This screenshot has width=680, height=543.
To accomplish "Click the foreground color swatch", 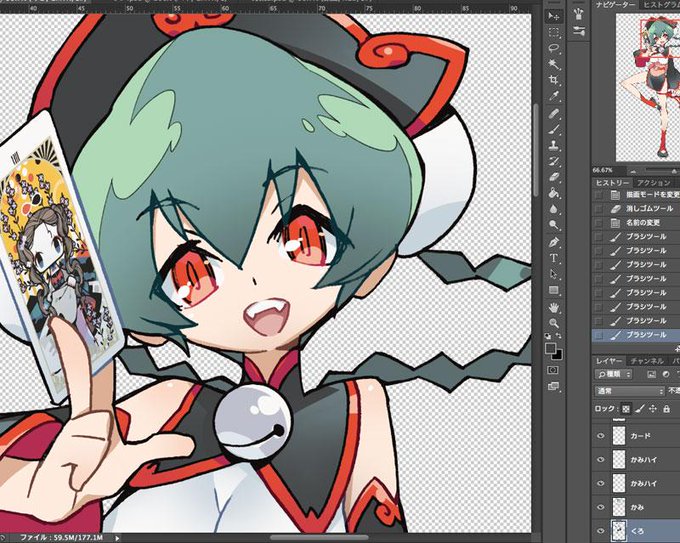I will coord(550,348).
